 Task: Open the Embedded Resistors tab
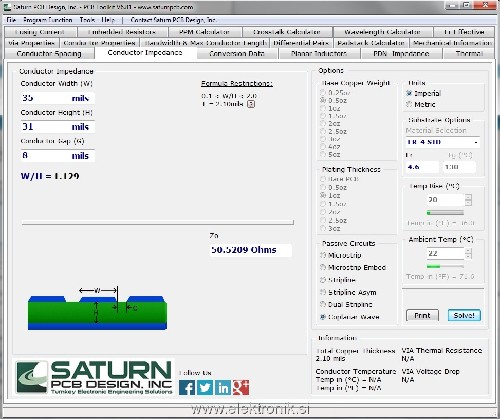[122, 32]
